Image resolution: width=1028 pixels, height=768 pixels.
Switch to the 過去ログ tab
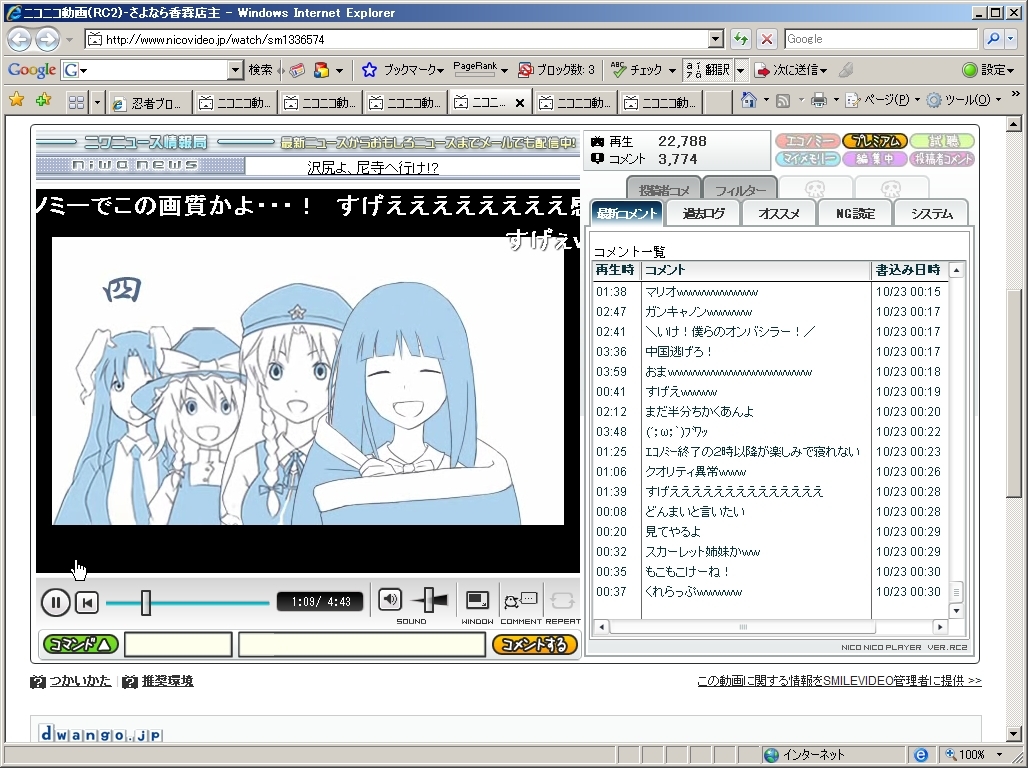(703, 213)
